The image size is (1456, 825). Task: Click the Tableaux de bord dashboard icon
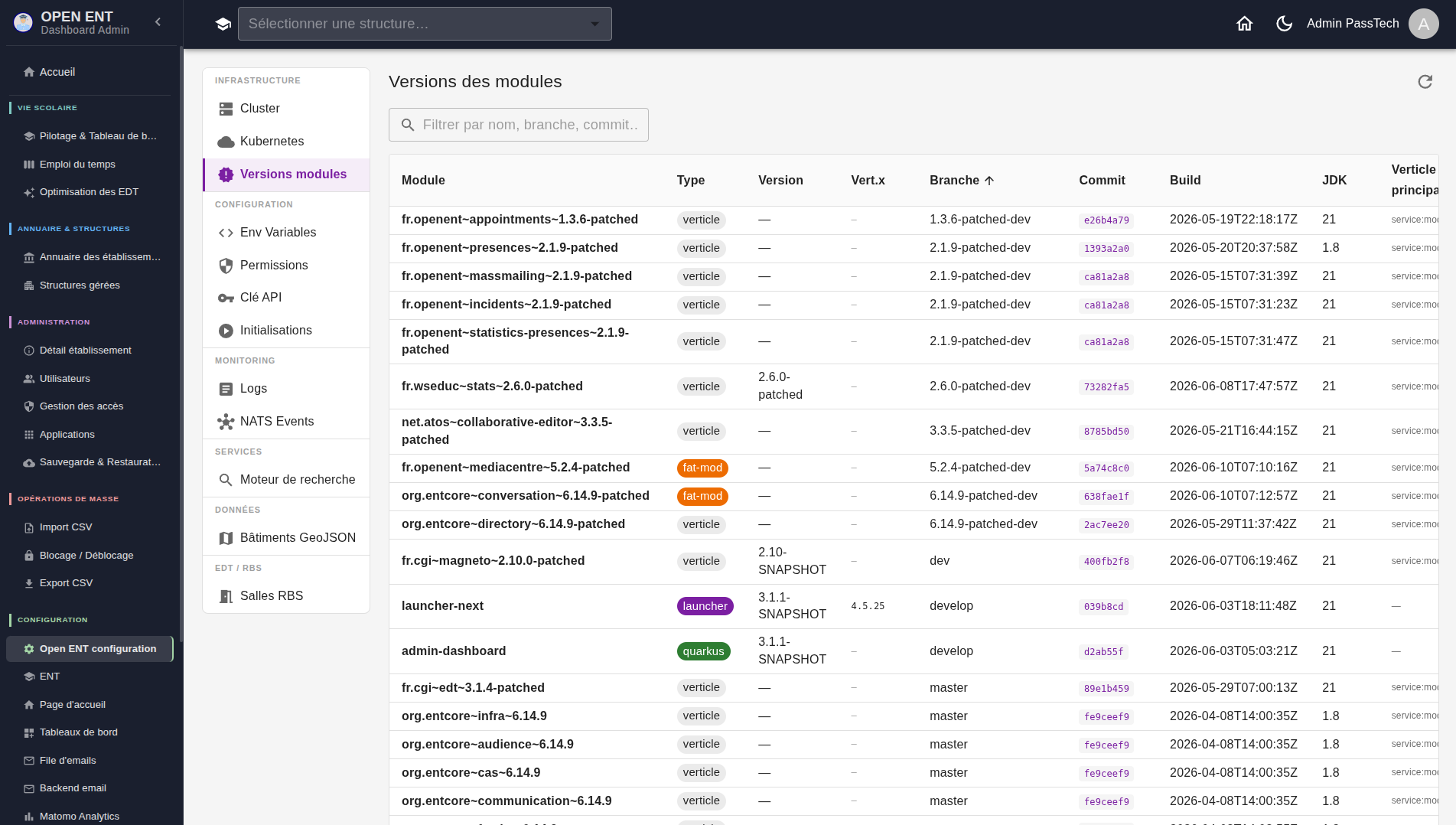click(x=29, y=732)
